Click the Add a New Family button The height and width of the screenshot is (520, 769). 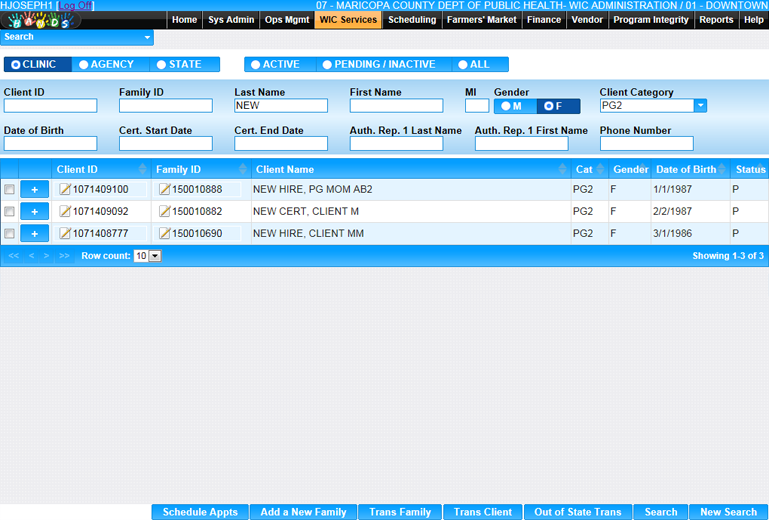[303, 512]
